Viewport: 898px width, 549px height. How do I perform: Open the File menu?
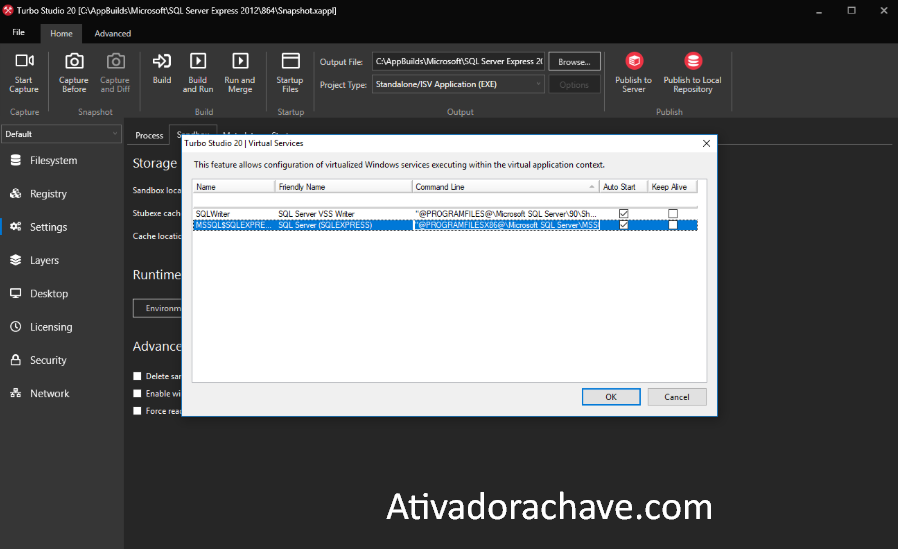(18, 33)
